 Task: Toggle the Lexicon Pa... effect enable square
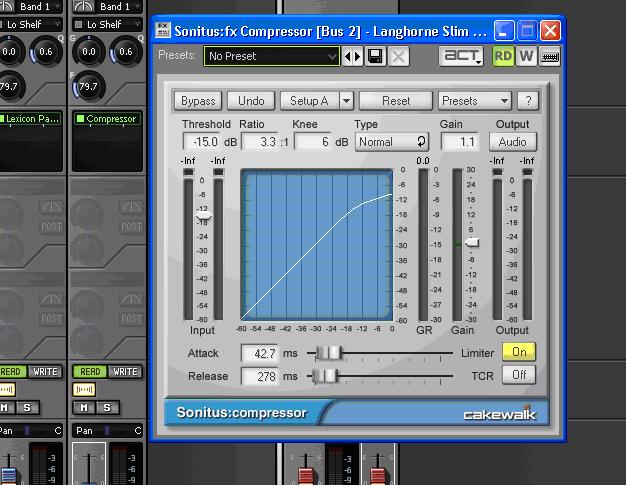[x=2, y=119]
